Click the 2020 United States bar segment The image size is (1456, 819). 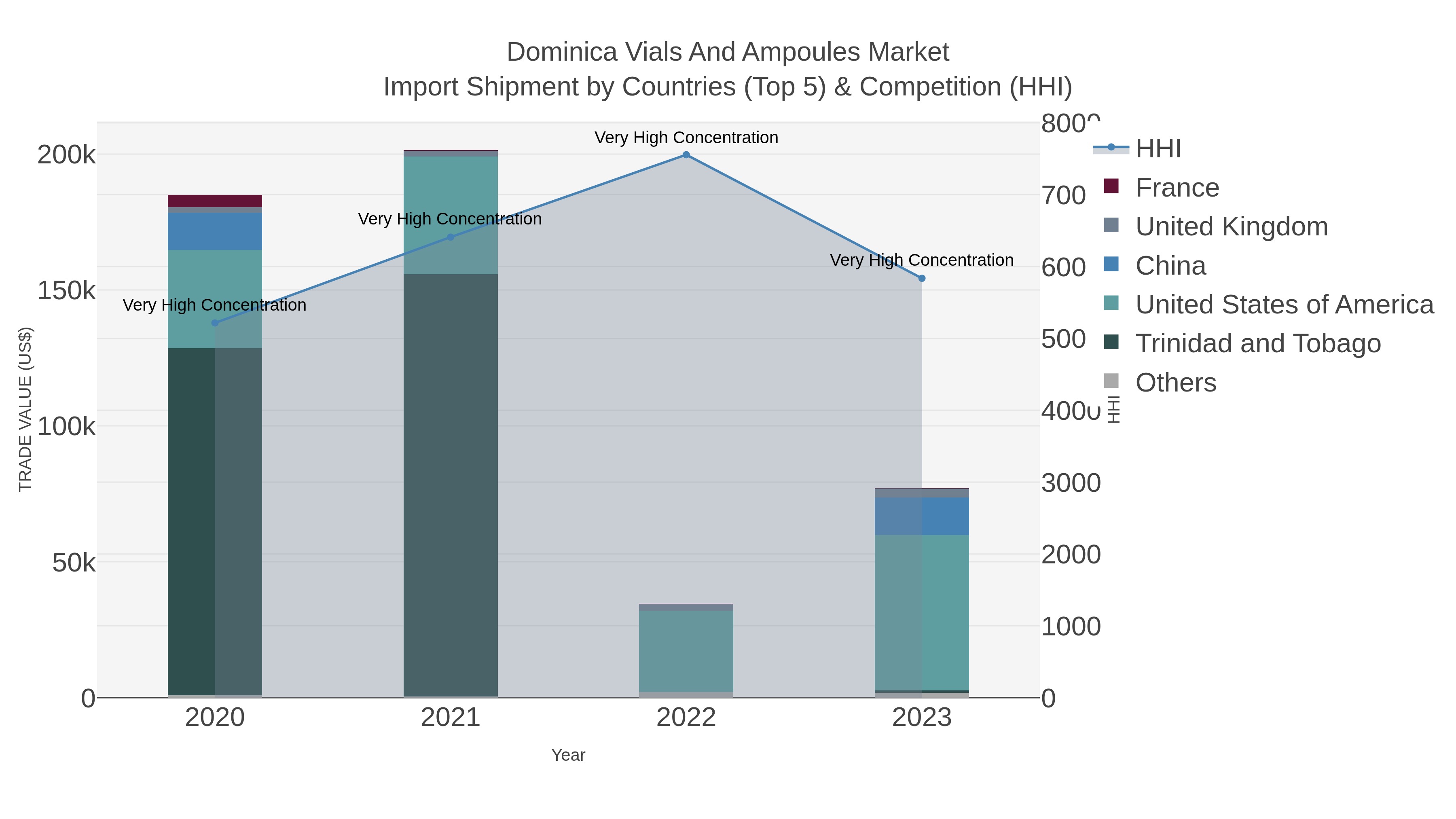(x=215, y=299)
